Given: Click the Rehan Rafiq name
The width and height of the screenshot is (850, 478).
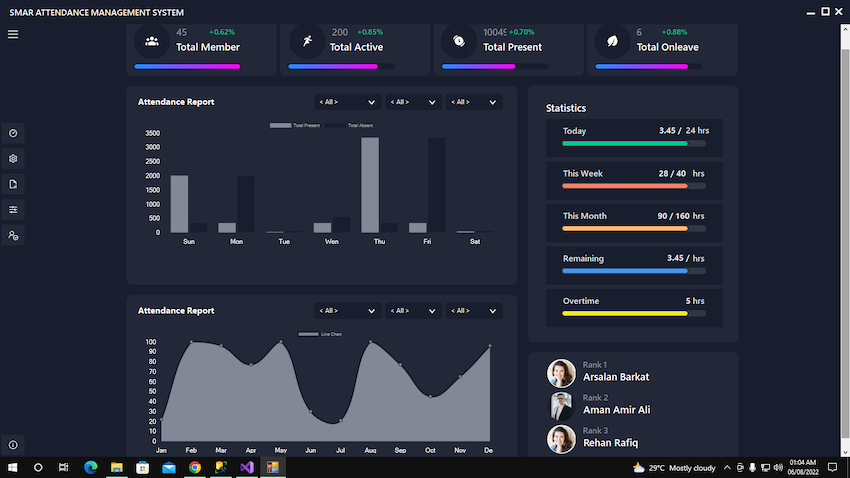Looking at the screenshot, I should pos(610,443).
